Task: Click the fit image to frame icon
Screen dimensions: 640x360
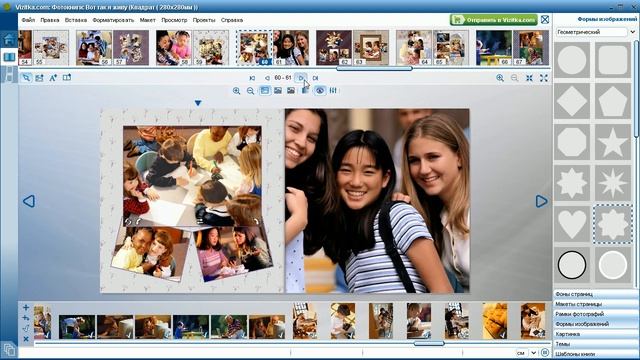Action: (278, 91)
